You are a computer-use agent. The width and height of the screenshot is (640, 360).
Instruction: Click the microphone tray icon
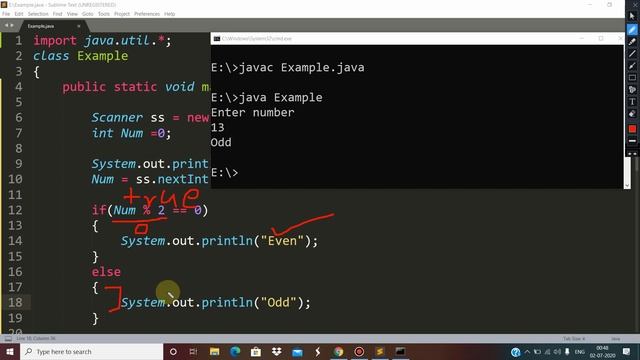(567, 352)
